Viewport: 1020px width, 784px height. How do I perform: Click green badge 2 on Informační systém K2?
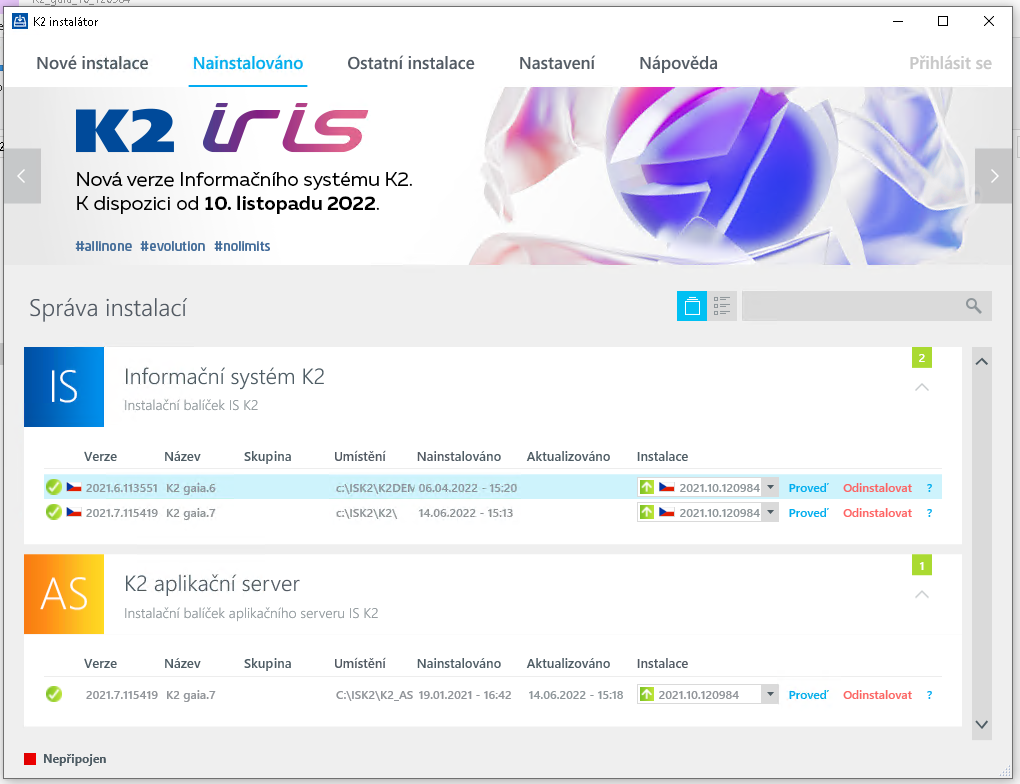tap(921, 358)
